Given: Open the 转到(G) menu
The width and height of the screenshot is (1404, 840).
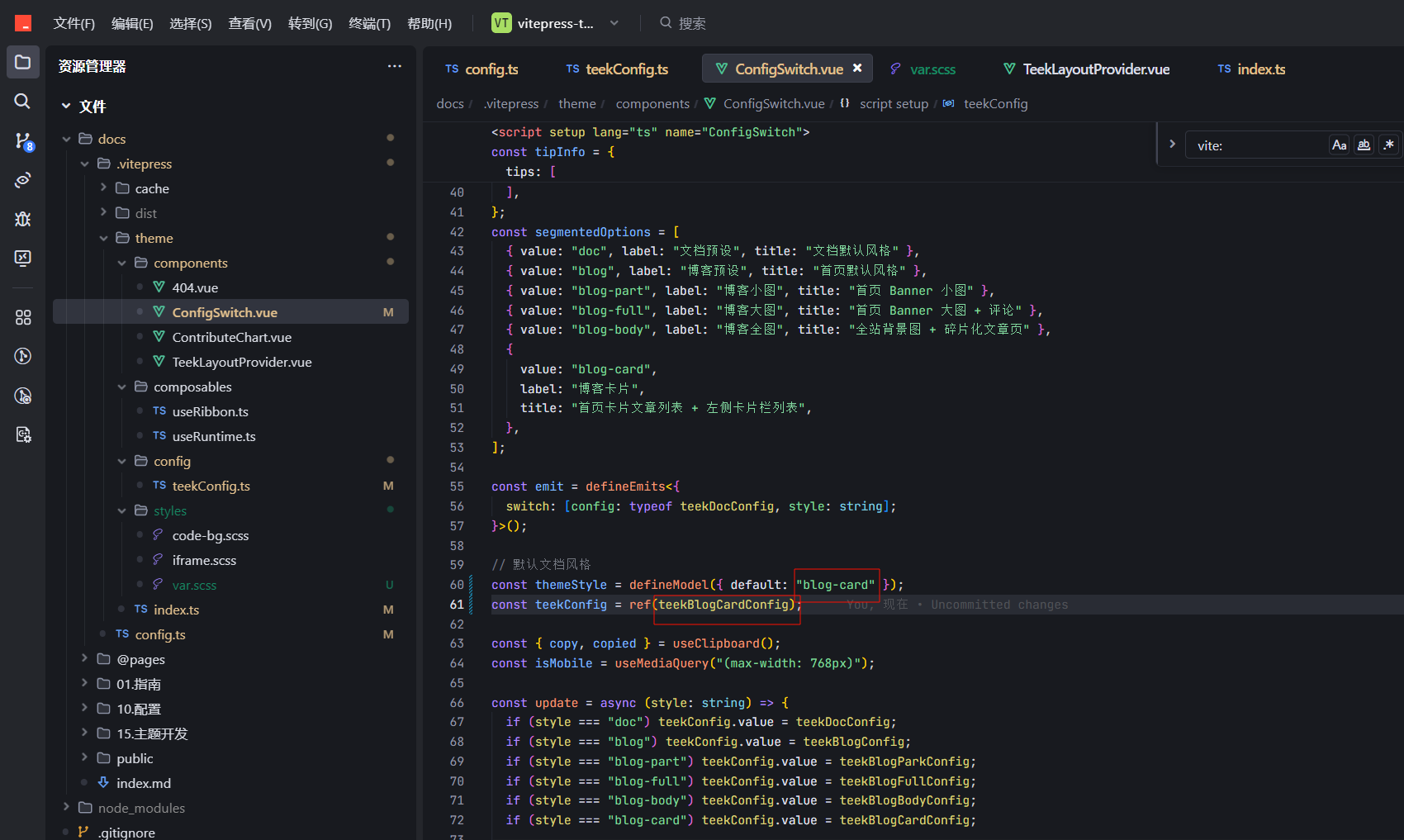Looking at the screenshot, I should [x=310, y=23].
